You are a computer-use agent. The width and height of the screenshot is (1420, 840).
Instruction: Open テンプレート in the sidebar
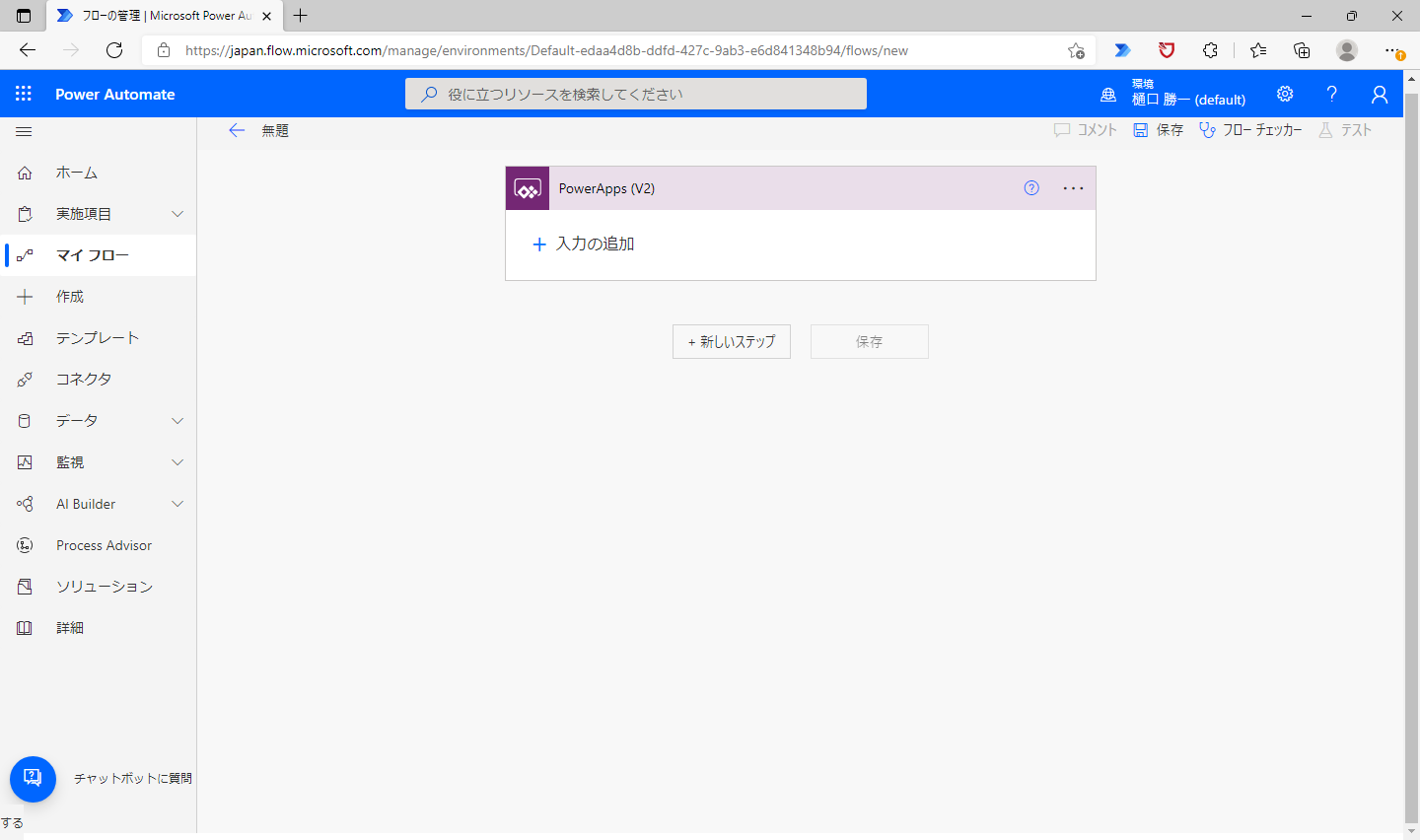click(x=99, y=338)
